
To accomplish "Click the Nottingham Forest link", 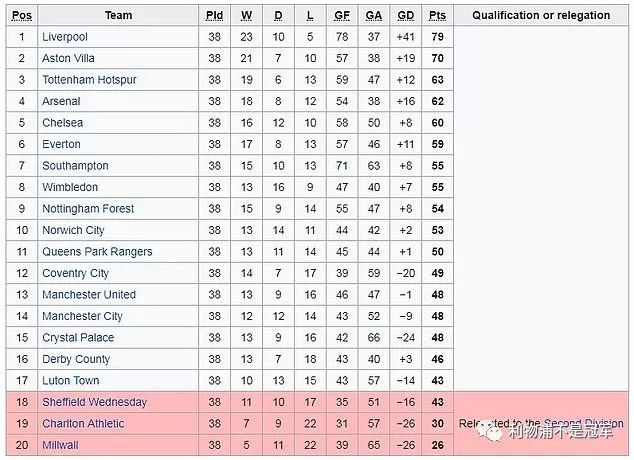I will click(88, 209).
